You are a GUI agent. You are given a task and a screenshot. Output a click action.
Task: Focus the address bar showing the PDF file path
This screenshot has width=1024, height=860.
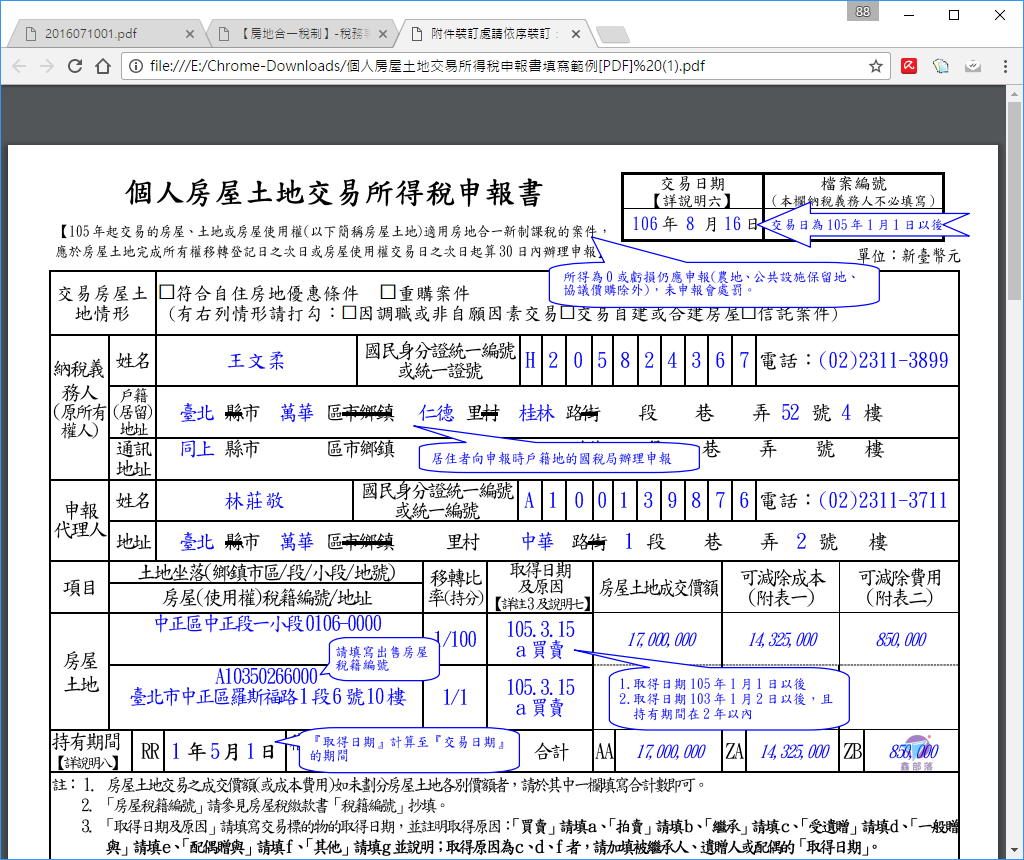pyautogui.click(x=503, y=66)
